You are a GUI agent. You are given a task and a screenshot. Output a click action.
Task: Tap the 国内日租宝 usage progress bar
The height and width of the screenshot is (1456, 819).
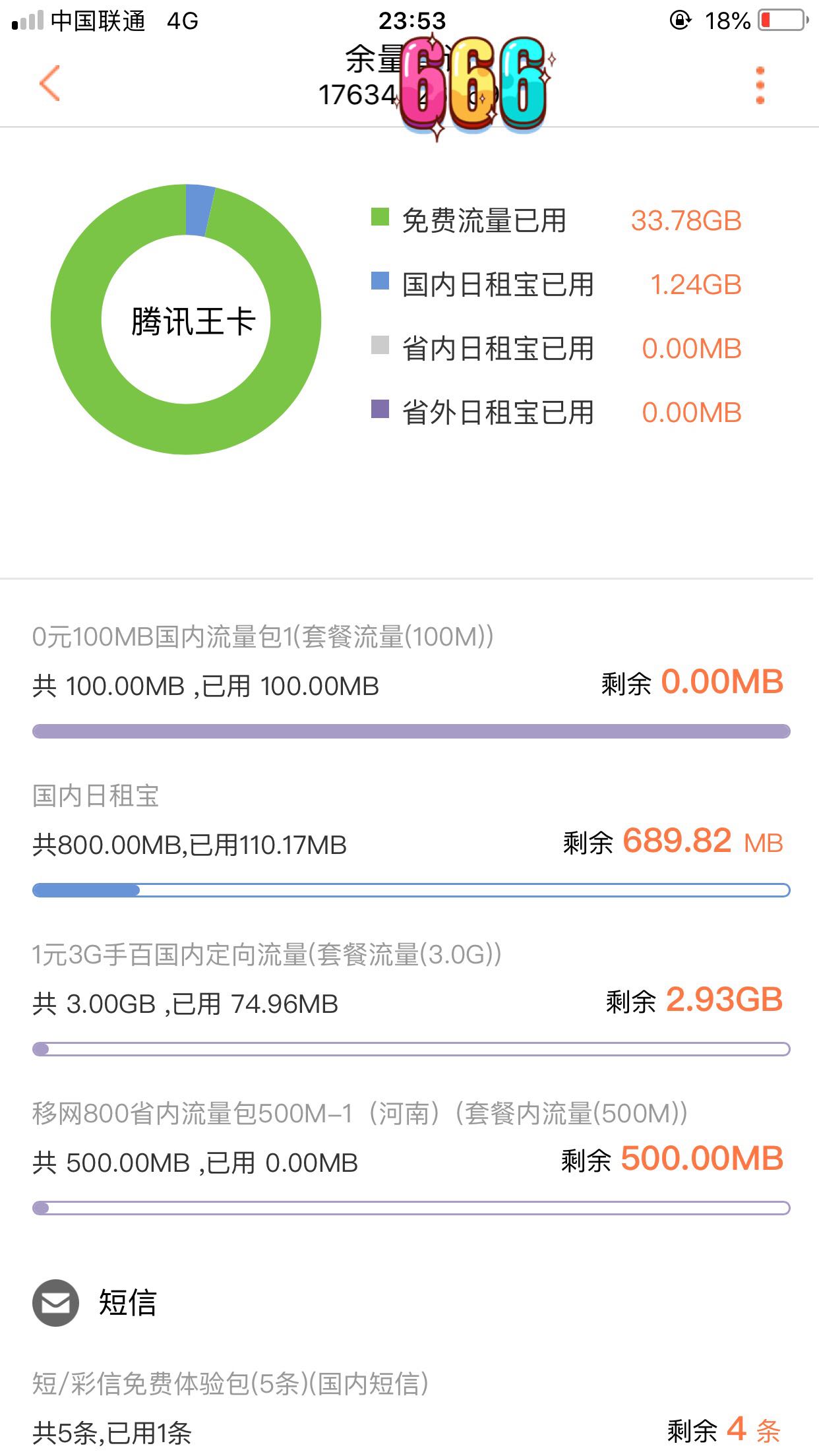point(411,890)
